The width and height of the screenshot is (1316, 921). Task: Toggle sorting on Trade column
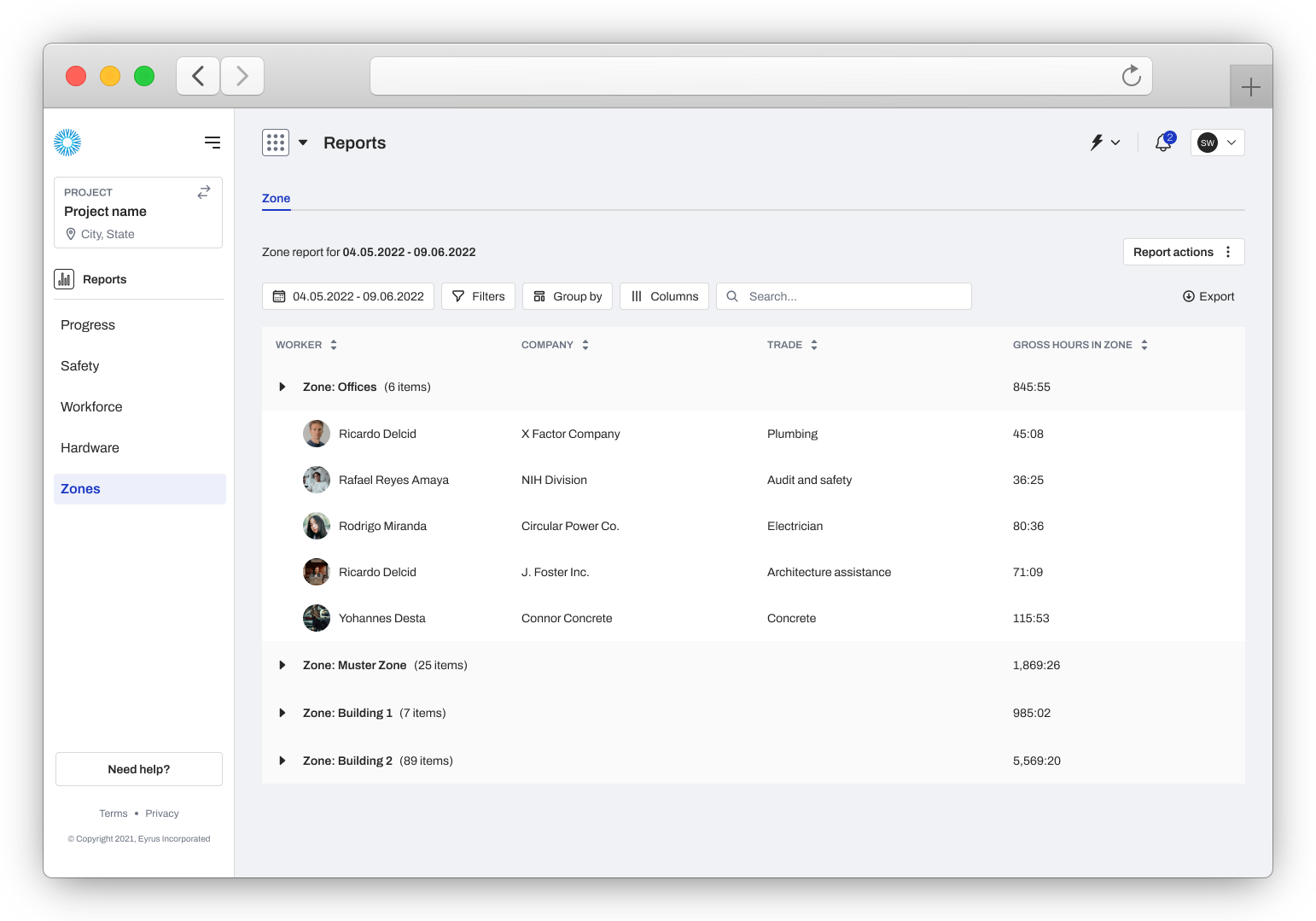click(x=814, y=345)
